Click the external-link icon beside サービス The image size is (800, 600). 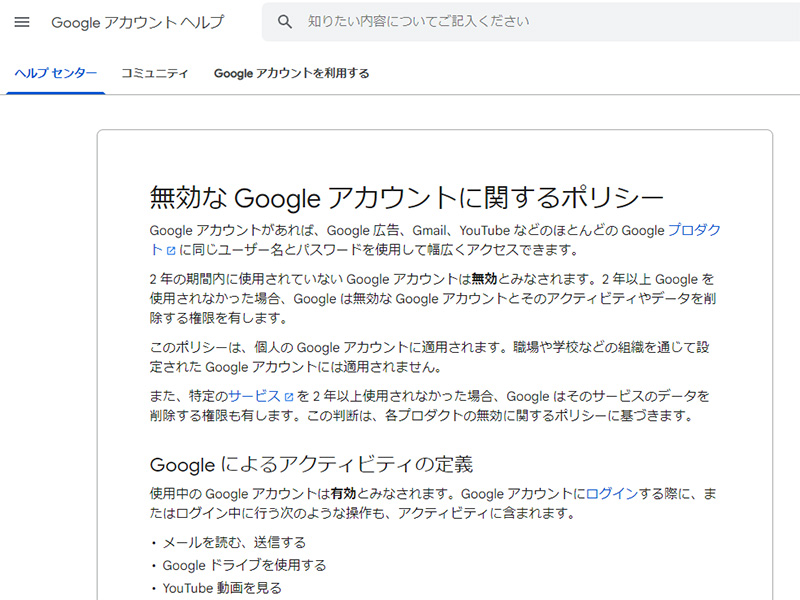click(289, 397)
